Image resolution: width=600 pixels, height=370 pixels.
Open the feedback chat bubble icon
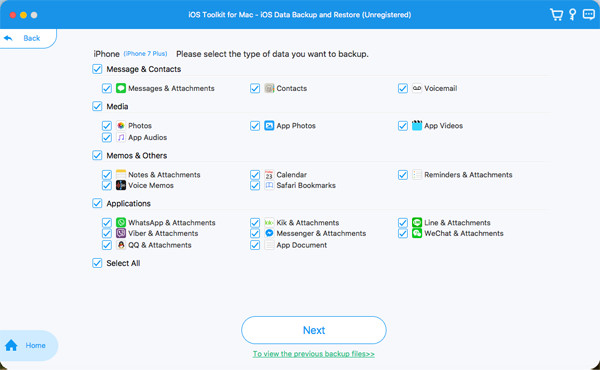pyautogui.click(x=589, y=15)
